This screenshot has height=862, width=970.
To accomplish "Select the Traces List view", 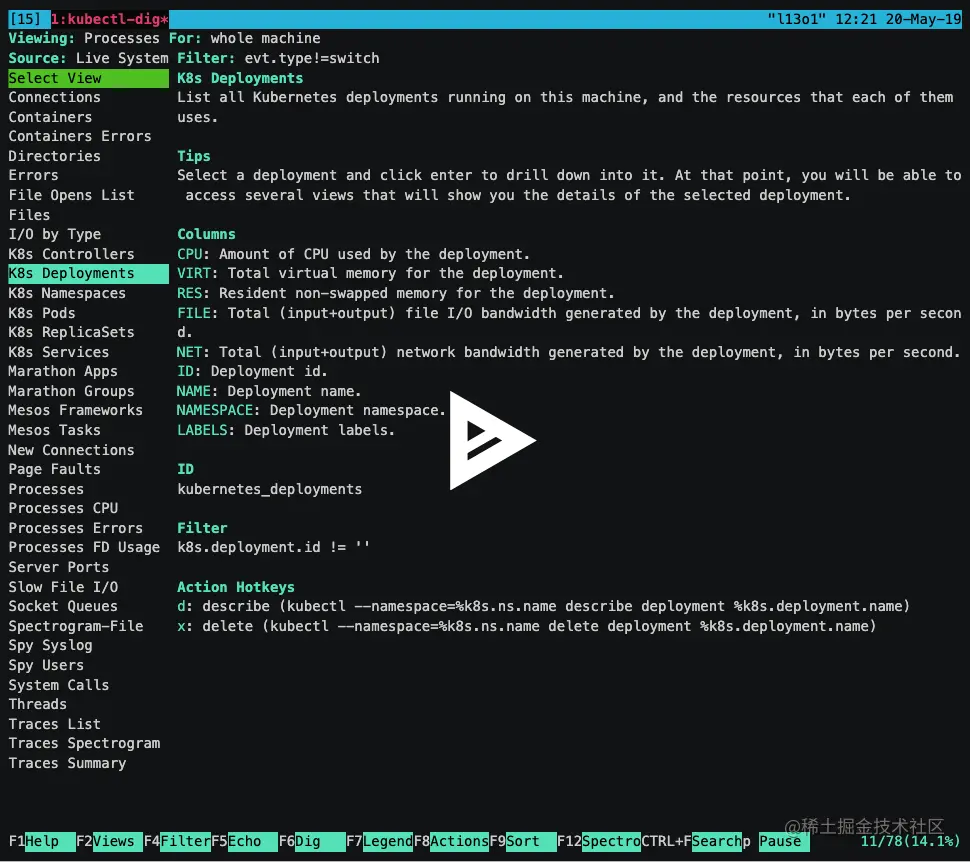I will [x=54, y=724].
